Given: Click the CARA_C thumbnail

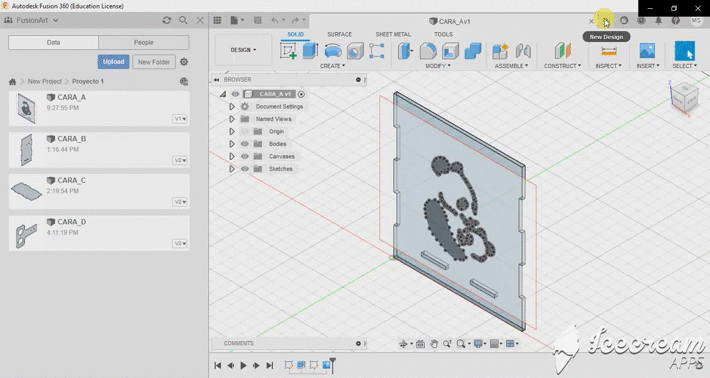Looking at the screenshot, I should pos(26,191).
